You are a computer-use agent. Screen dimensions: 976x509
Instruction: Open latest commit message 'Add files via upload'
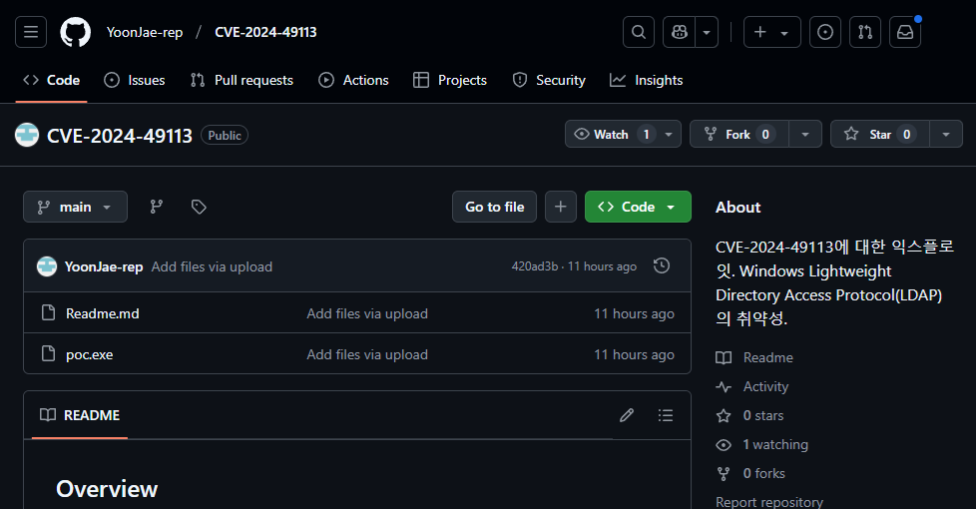pos(212,266)
